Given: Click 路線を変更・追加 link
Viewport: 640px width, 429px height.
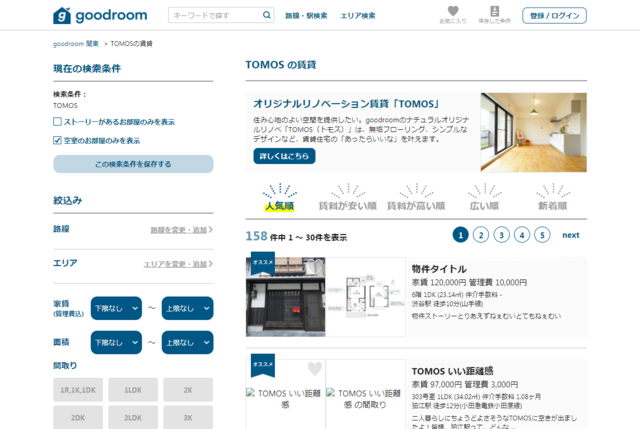Looking at the screenshot, I should pos(182,230).
